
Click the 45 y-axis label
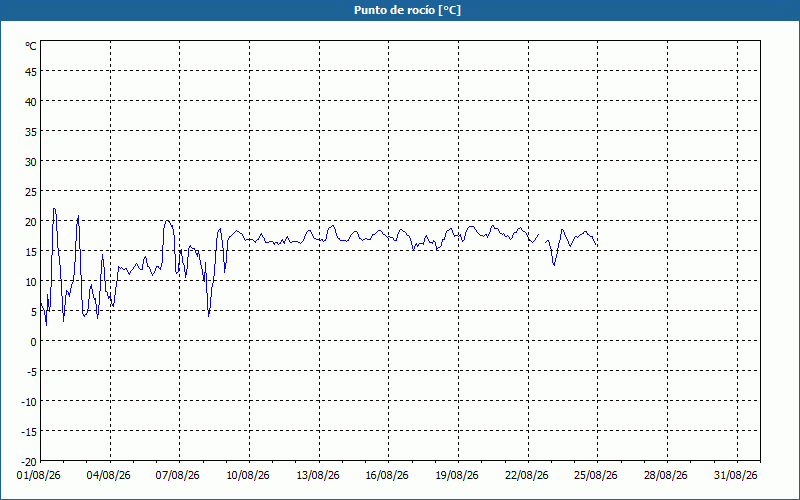[x=31, y=72]
